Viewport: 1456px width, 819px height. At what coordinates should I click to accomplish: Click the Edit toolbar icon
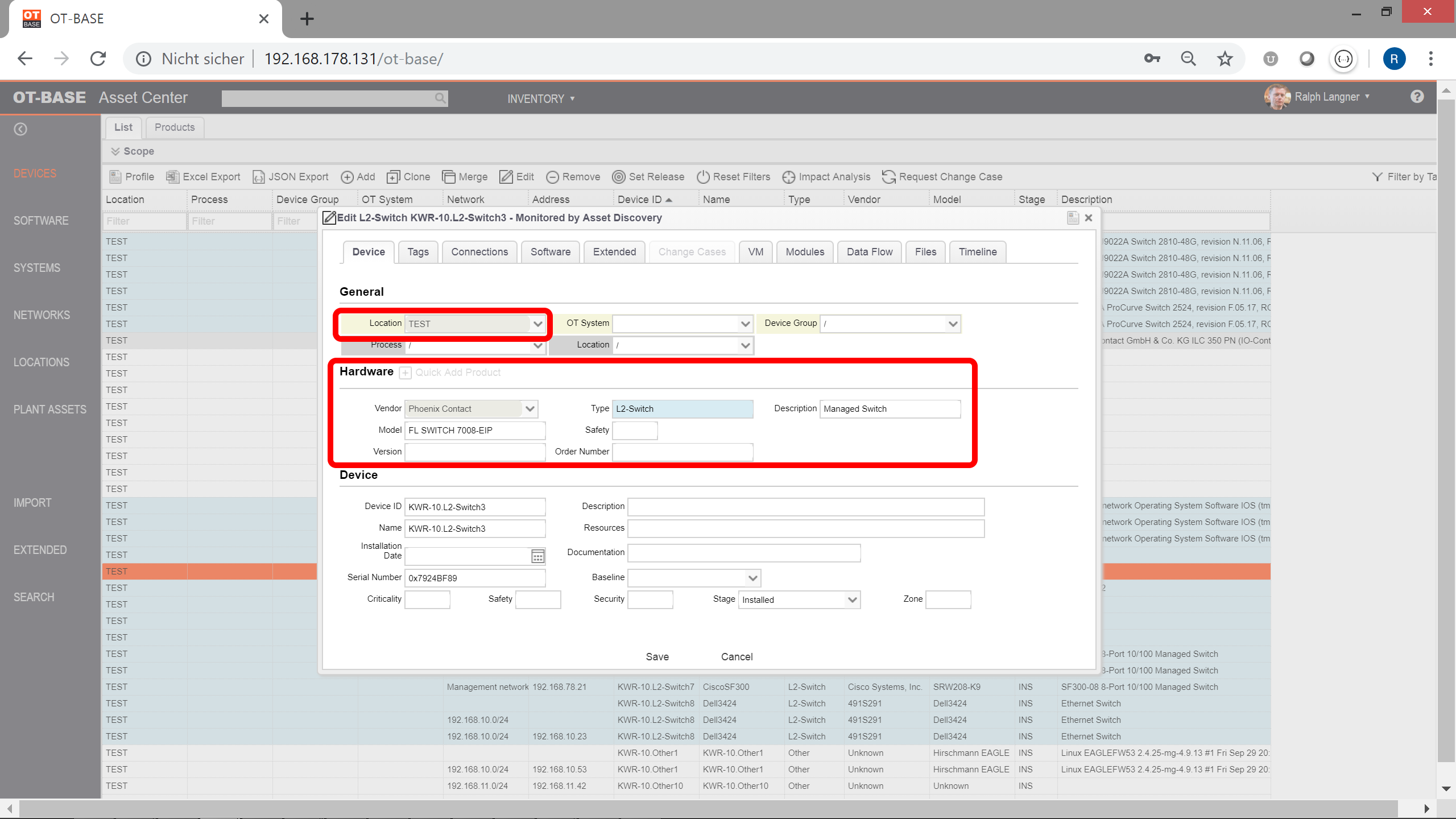506,177
